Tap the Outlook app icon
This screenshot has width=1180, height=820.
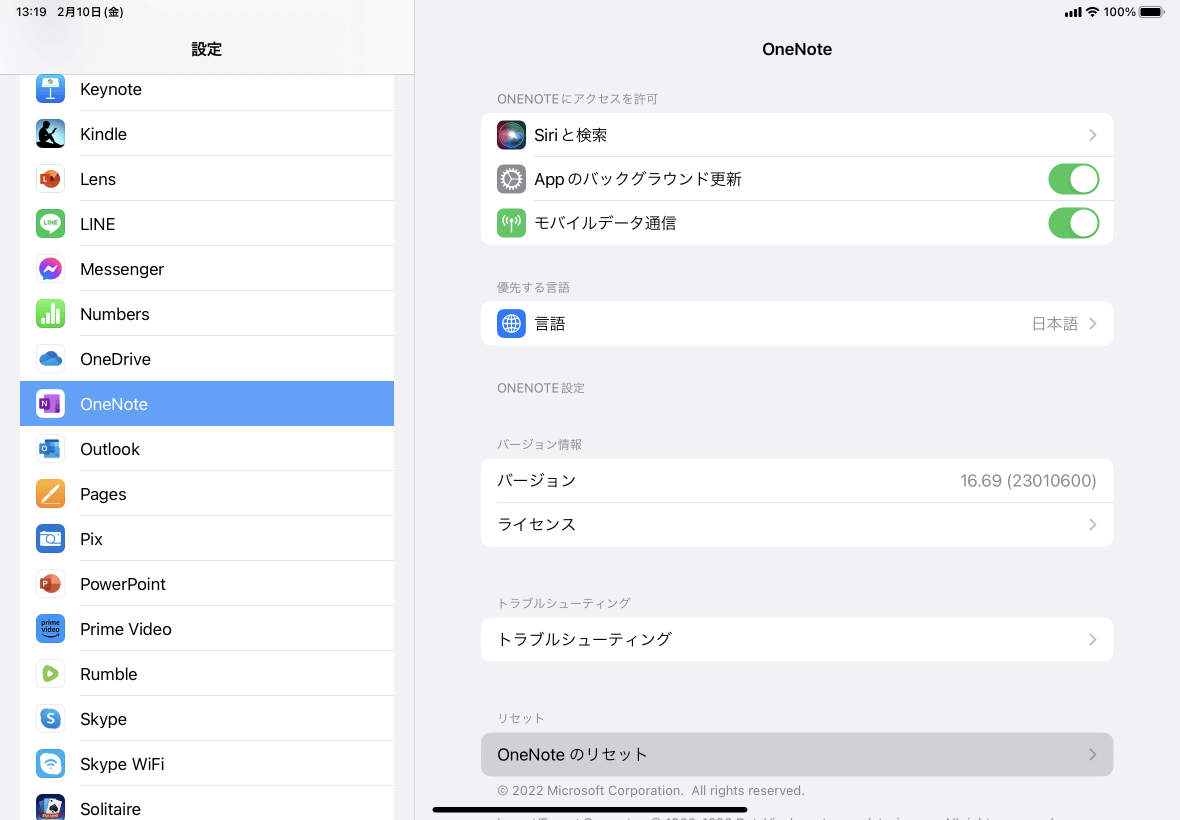coord(50,449)
